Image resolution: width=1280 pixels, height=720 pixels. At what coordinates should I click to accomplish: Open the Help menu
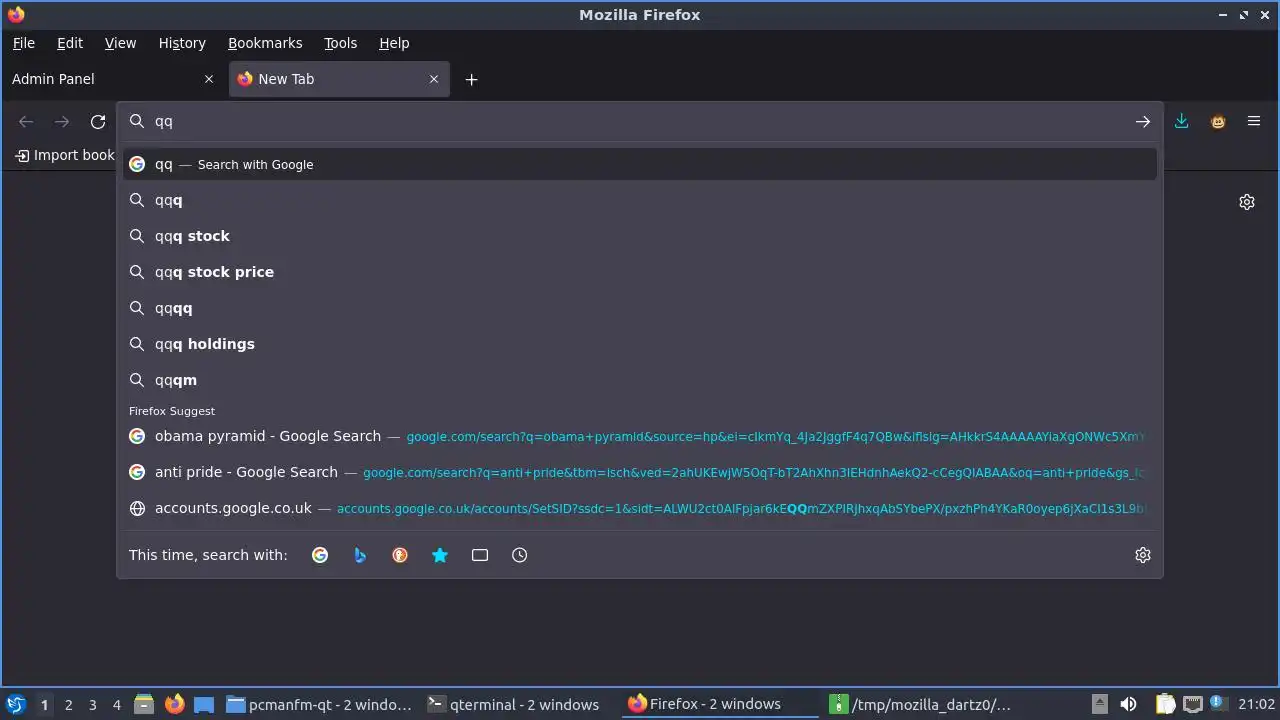(x=394, y=43)
